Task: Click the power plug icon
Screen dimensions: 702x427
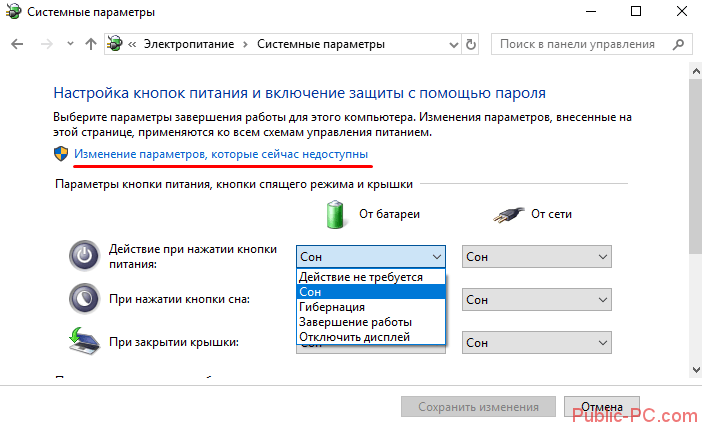Action: point(508,215)
